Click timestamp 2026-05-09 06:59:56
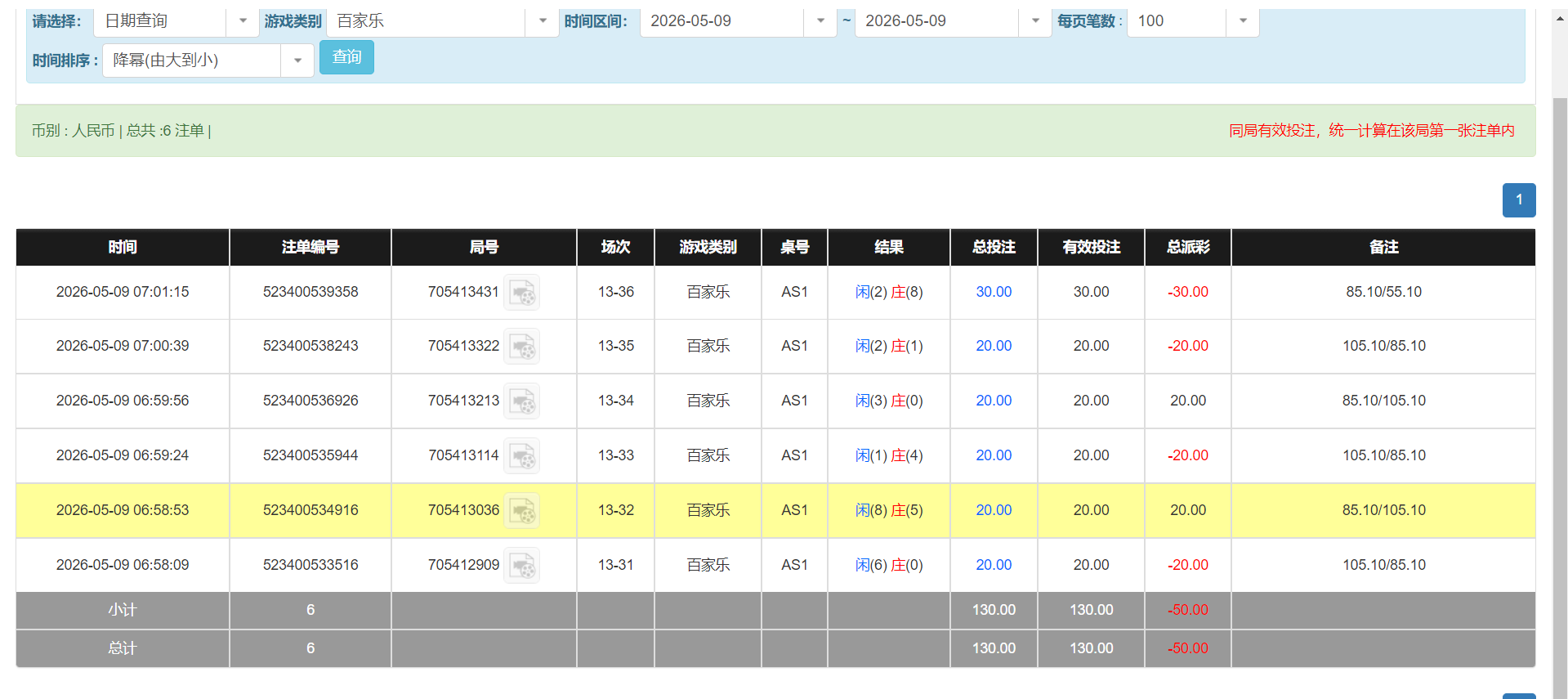This screenshot has height=699, width=1568. [x=123, y=401]
